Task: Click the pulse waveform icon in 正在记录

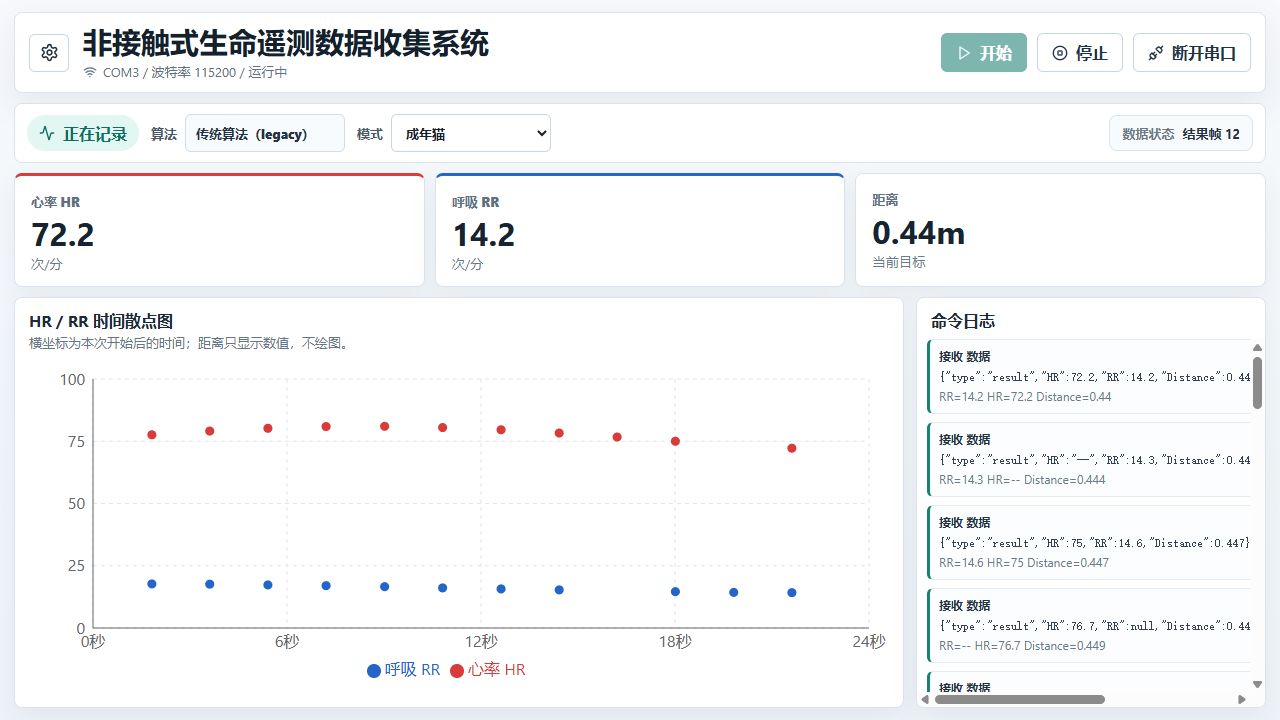Action: pos(47,134)
